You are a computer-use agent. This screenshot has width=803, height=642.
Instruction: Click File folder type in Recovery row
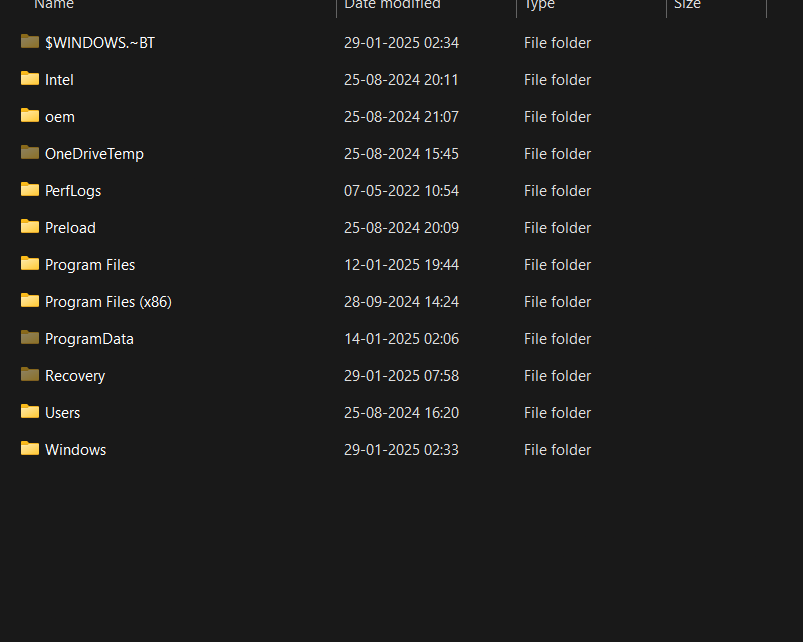[558, 376]
